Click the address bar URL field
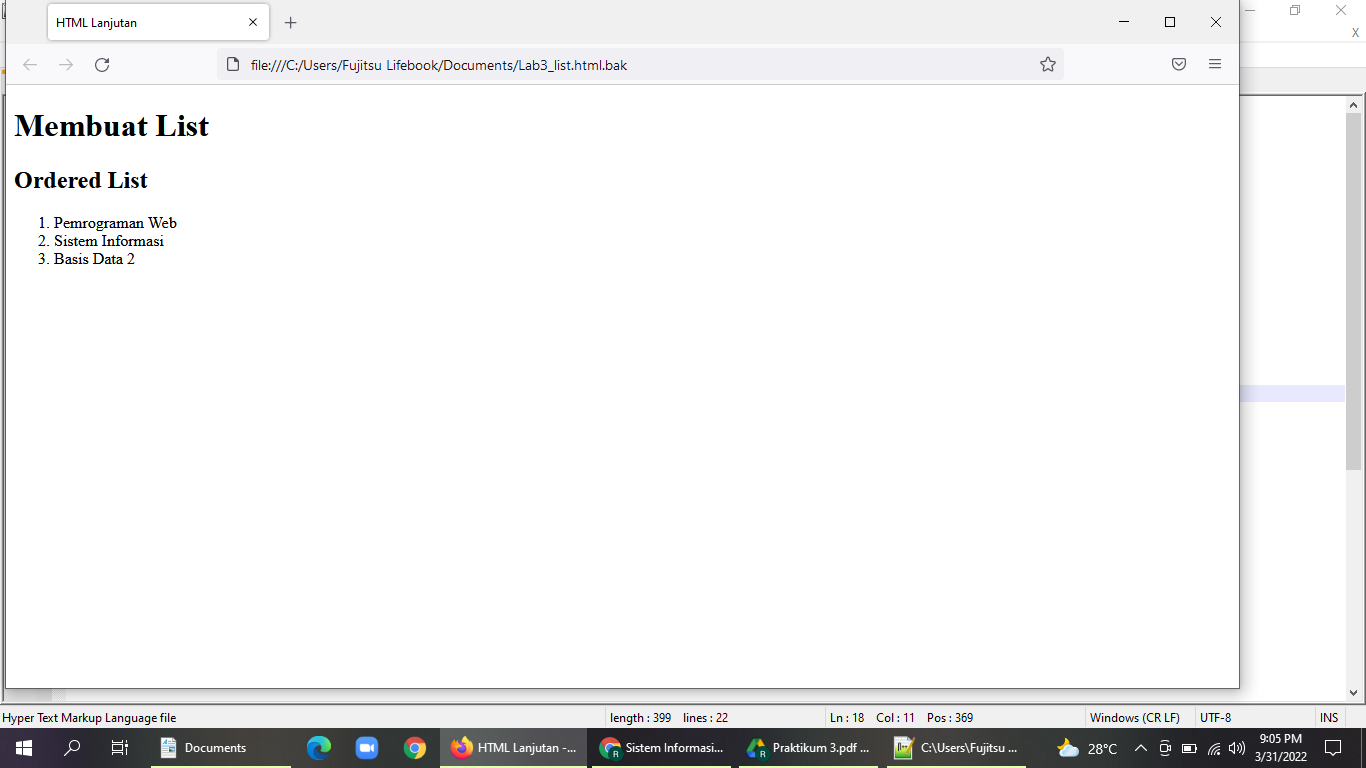 640,65
